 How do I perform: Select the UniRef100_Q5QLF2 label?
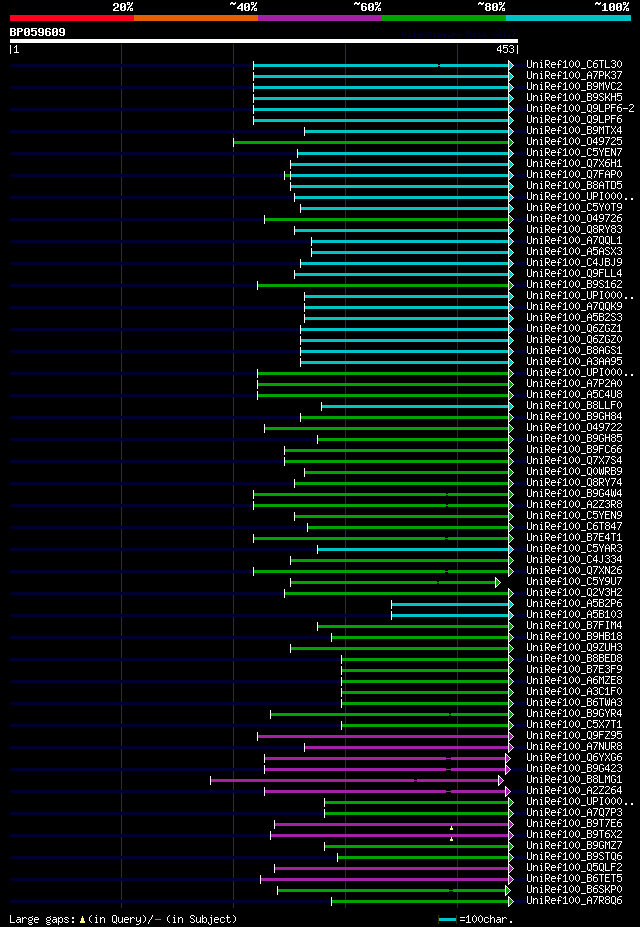coord(574,868)
